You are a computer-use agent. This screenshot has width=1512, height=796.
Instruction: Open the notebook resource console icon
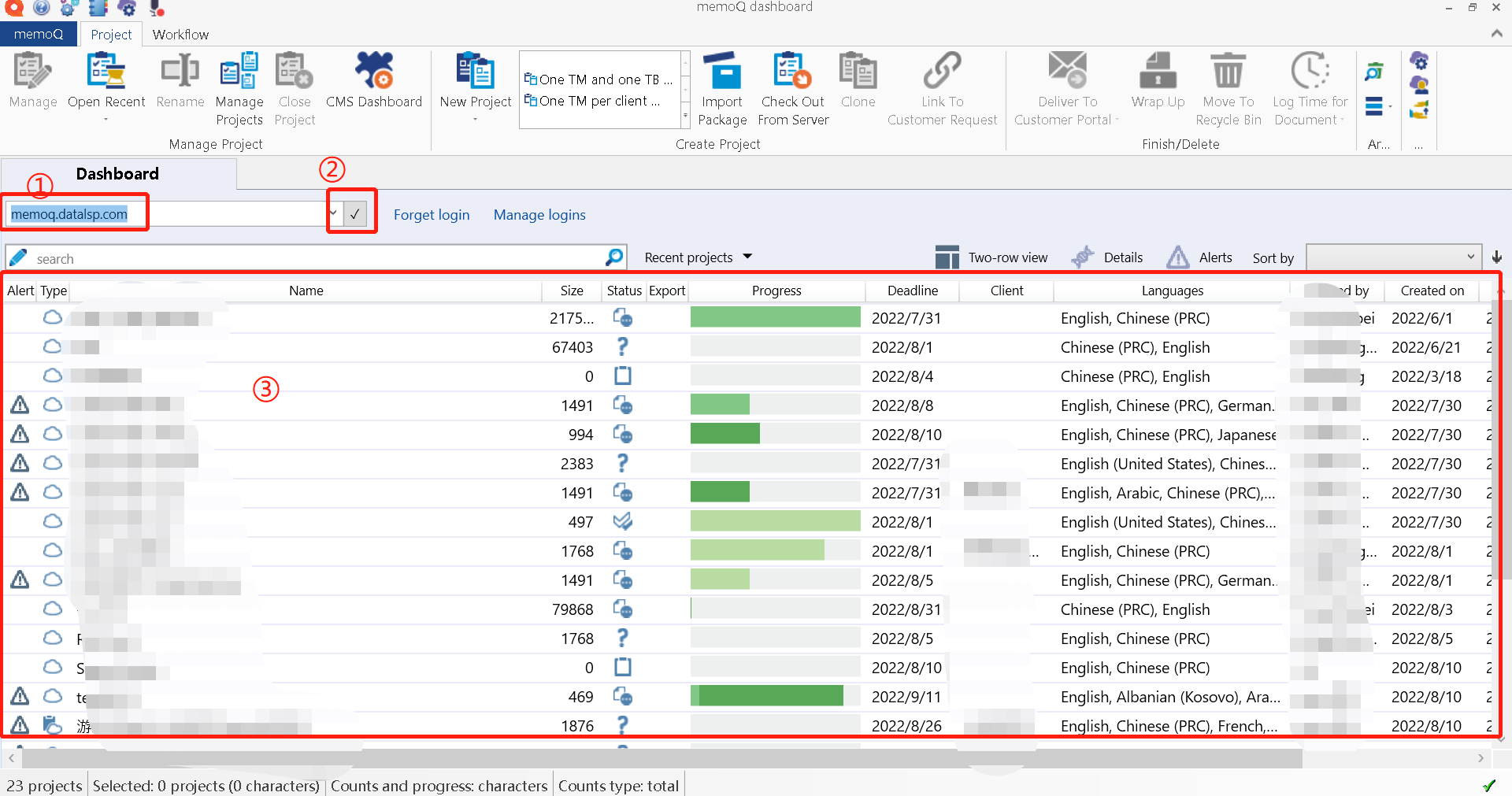coord(98,8)
